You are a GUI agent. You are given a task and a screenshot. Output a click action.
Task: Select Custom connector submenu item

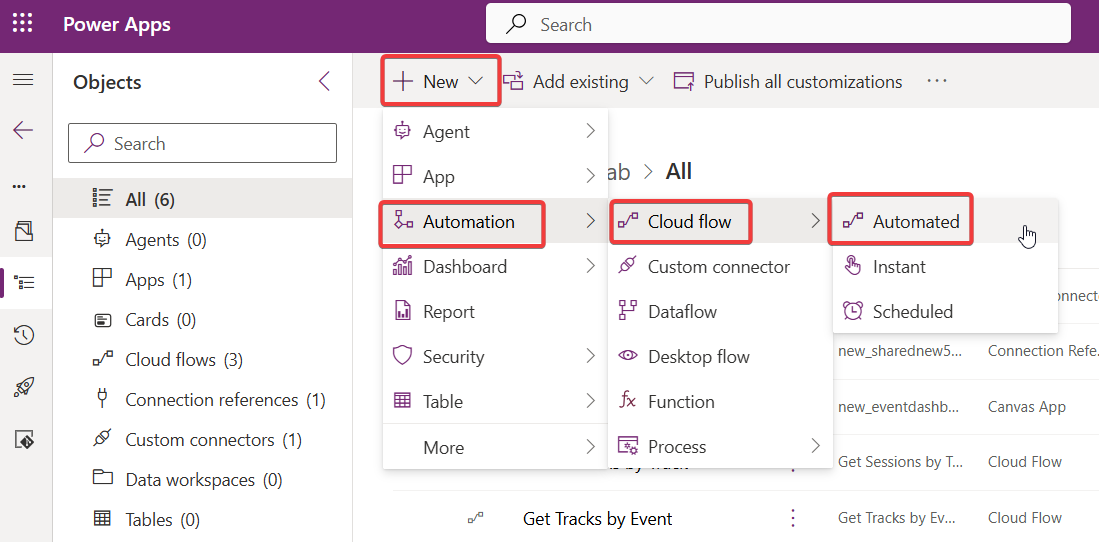point(720,266)
